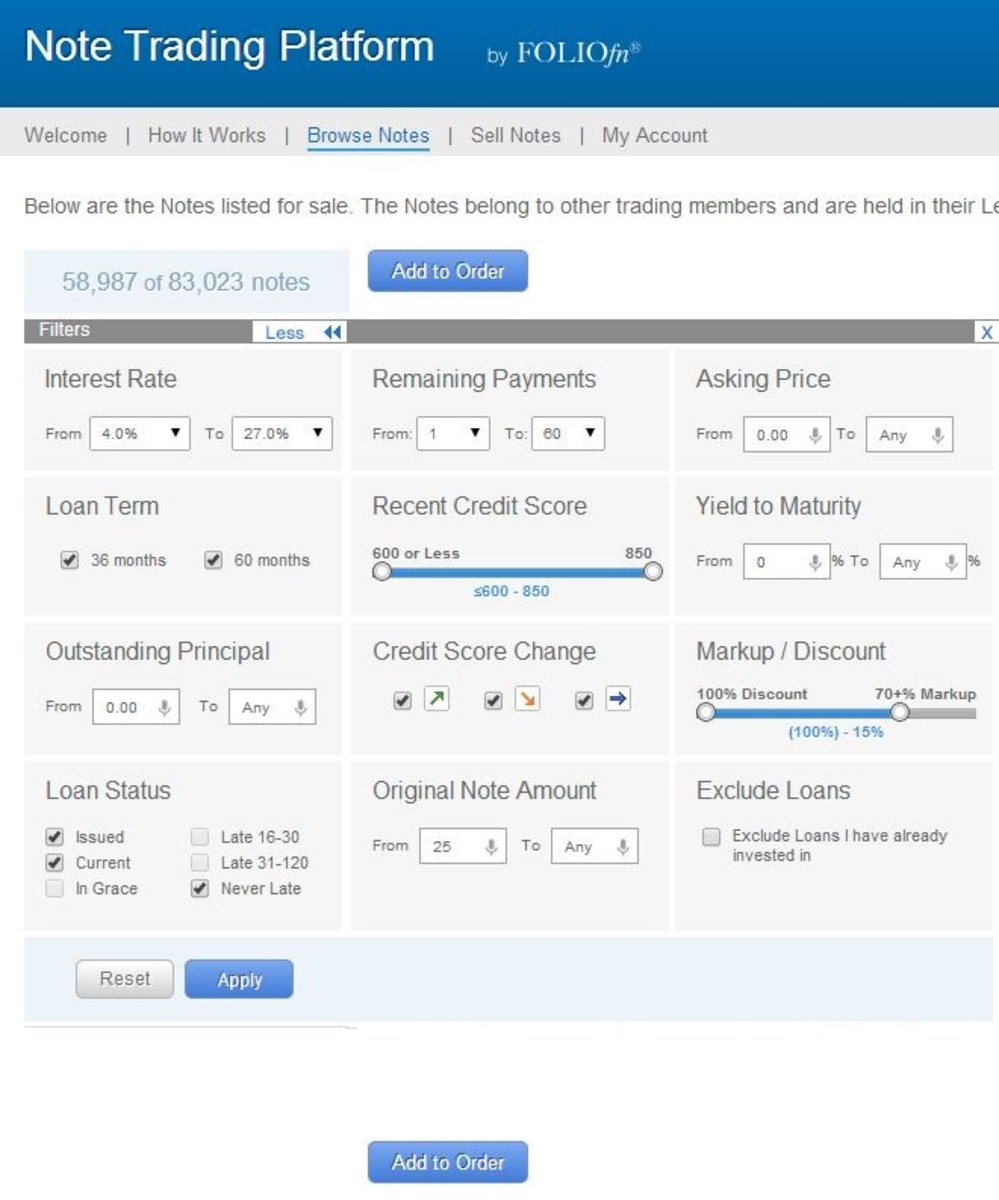
Task: Open the Interest Rate From dropdown
Action: pyautogui.click(x=138, y=434)
